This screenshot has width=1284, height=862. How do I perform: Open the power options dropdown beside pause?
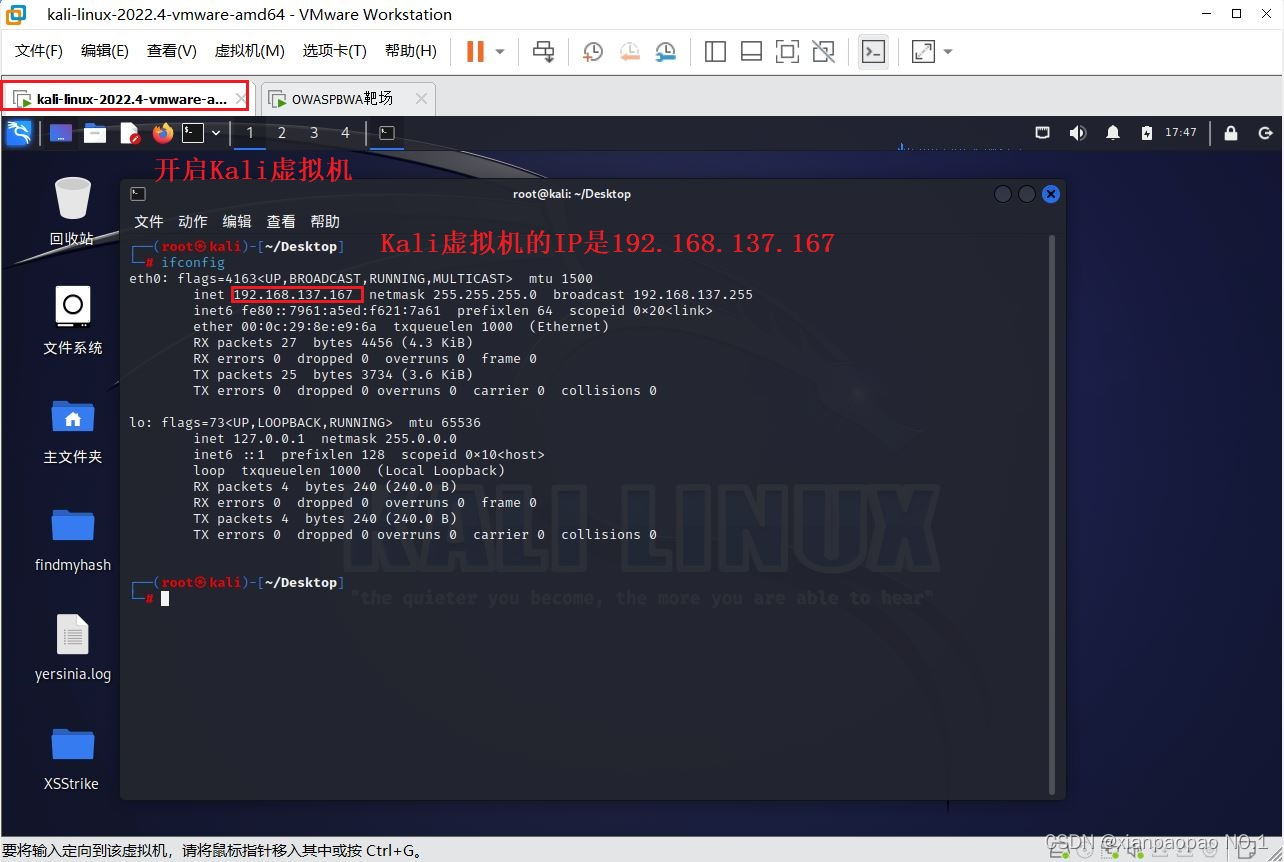[x=500, y=51]
